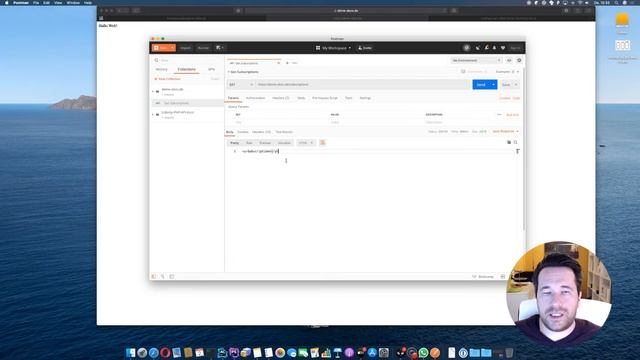Select the Headers request tab
This screenshot has width=640, height=360.
point(280,98)
